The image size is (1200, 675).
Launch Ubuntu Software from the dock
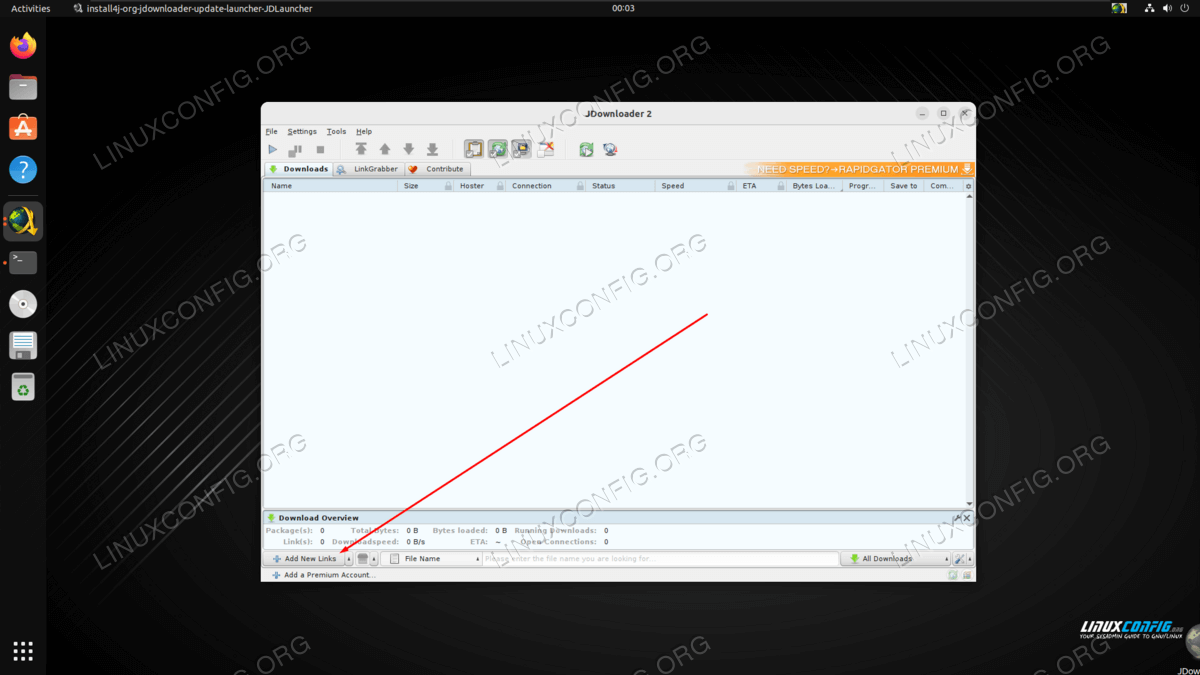coord(23,127)
